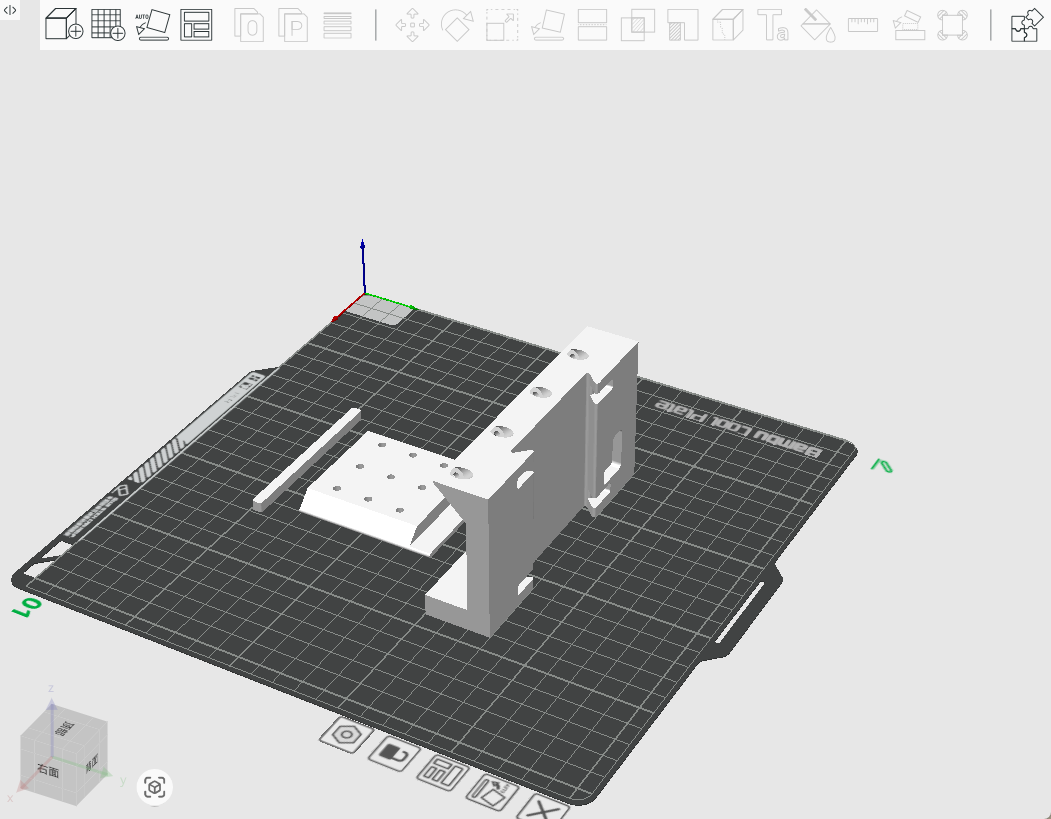
Task: Open the Cut tool
Action: coord(593,25)
